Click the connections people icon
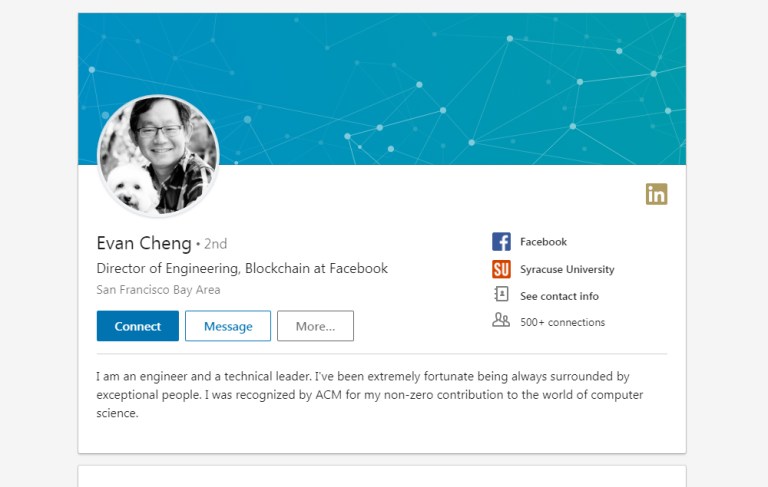 pos(501,321)
